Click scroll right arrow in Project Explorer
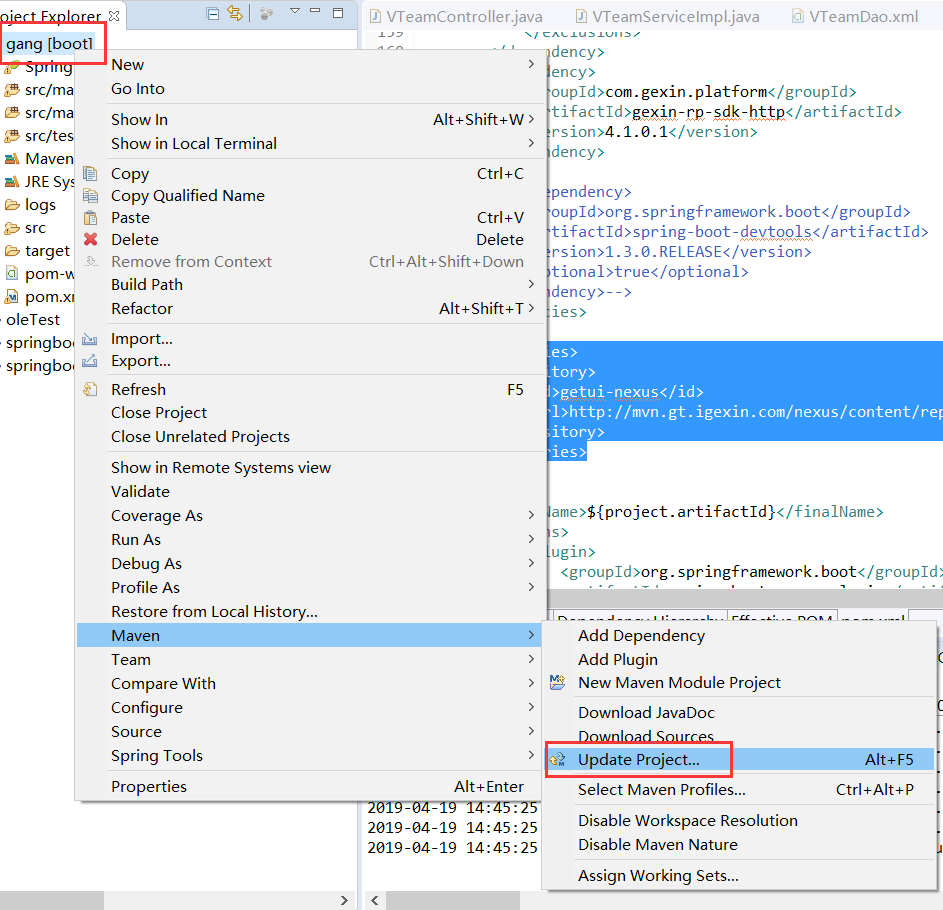The width and height of the screenshot is (943, 910). pyautogui.click(x=343, y=900)
